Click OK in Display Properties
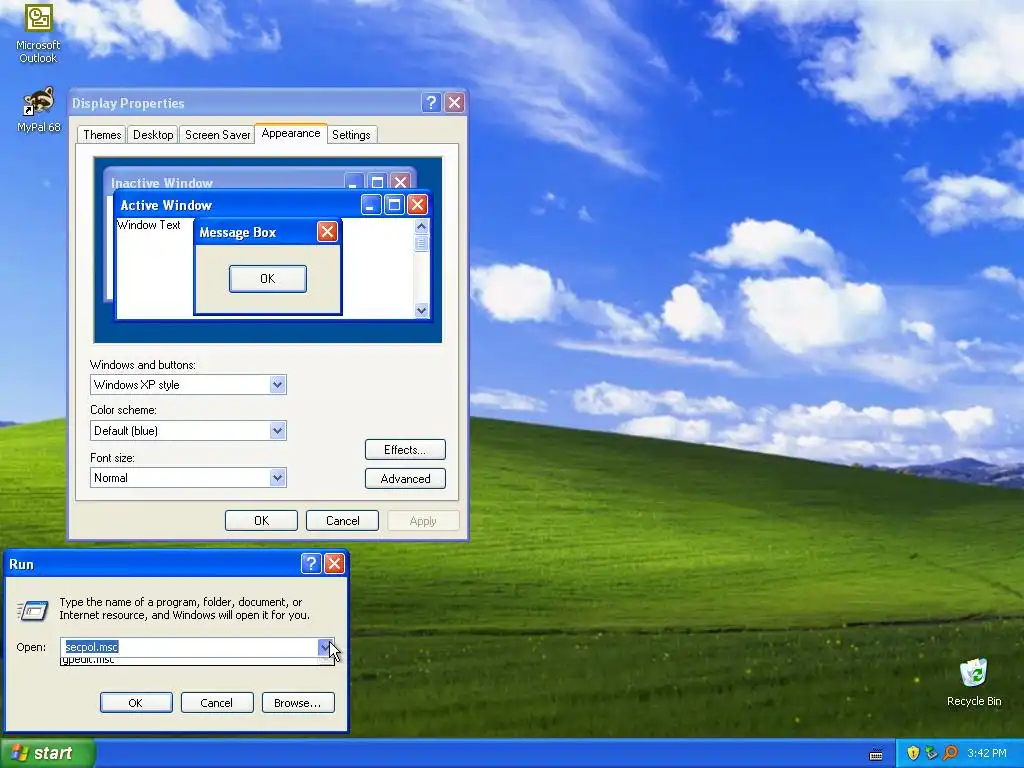The width and height of the screenshot is (1024, 768). pos(261,520)
